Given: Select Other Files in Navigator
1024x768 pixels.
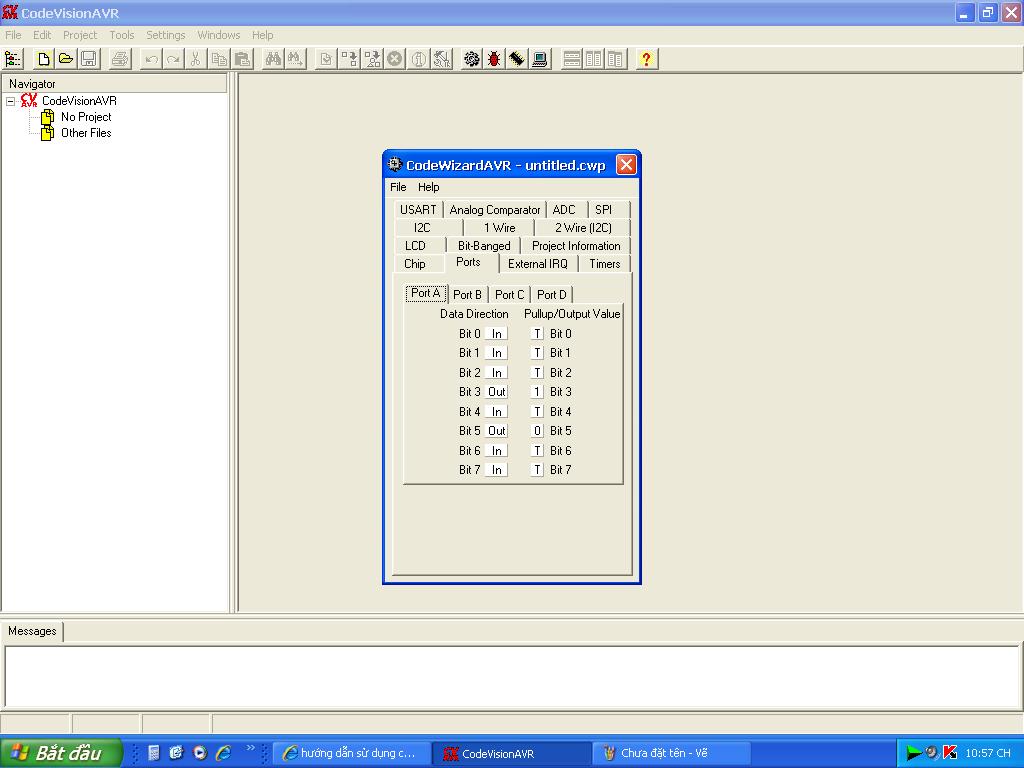Looking at the screenshot, I should [x=86, y=133].
